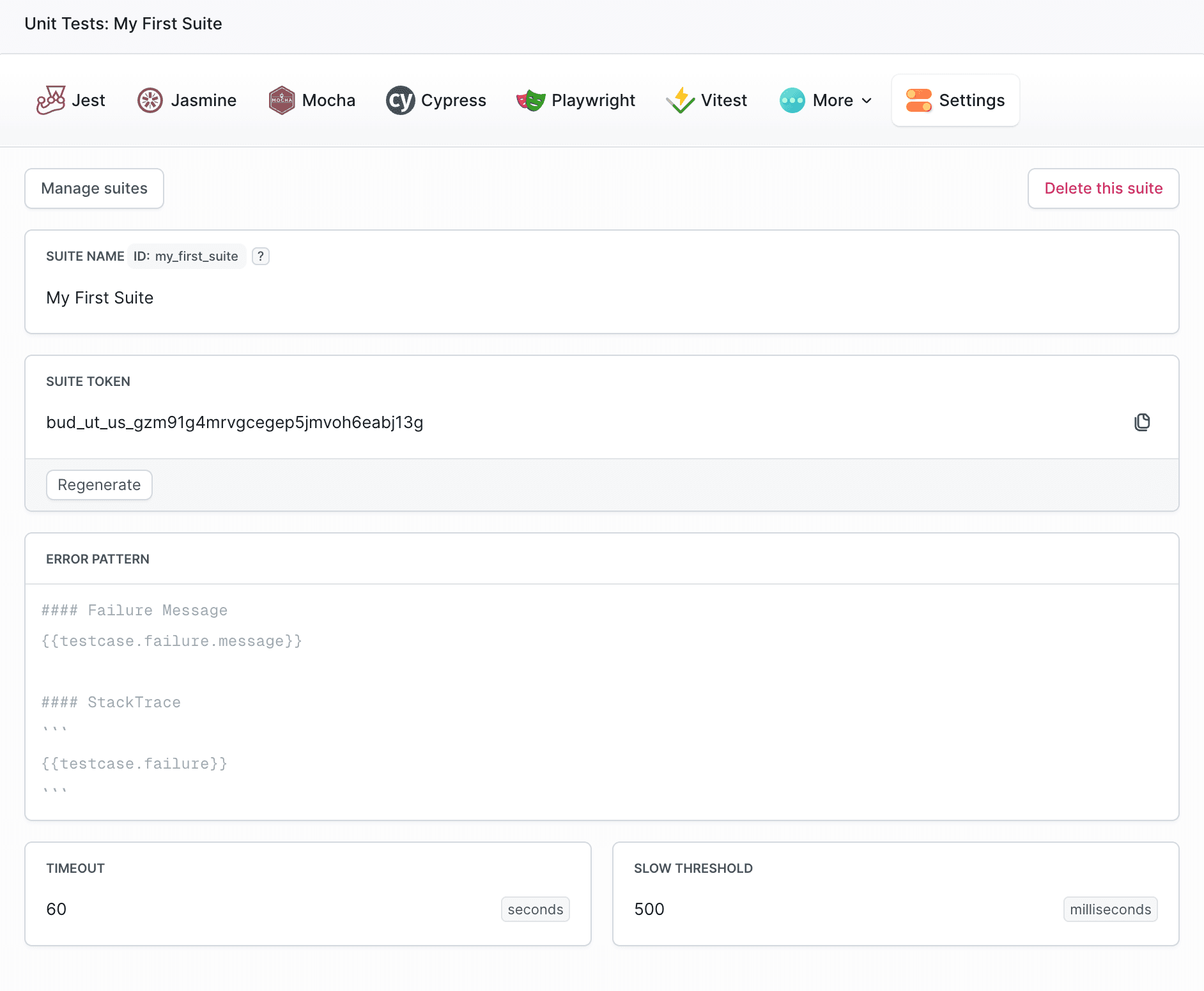Click the Playwright masks icon
1204x991 pixels.
click(530, 100)
